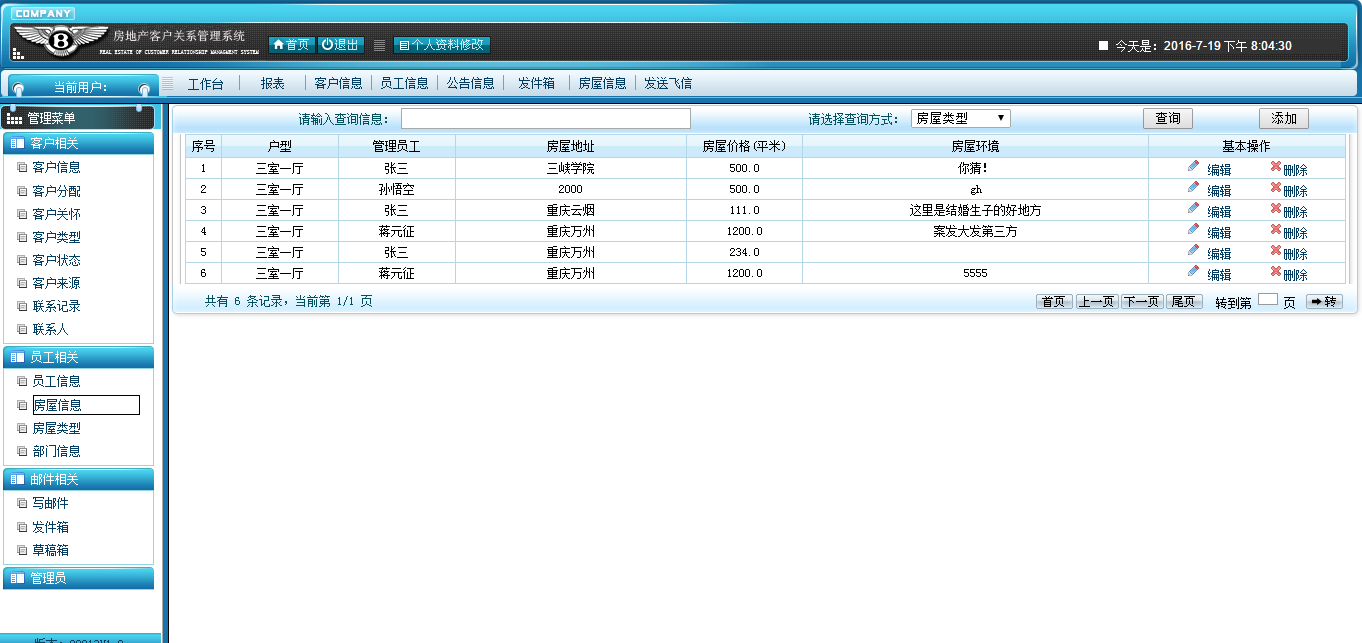Click the Bentley winged logo in header

[x=59, y=41]
